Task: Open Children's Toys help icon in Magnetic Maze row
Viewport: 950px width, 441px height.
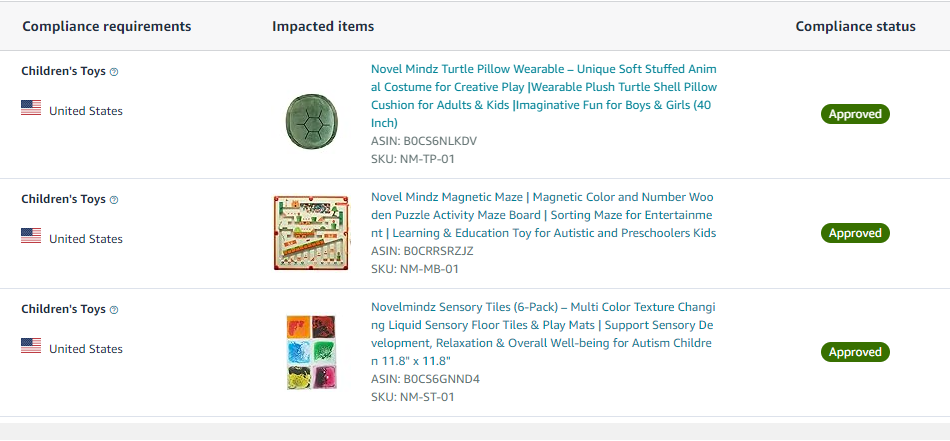Action: coord(114,200)
